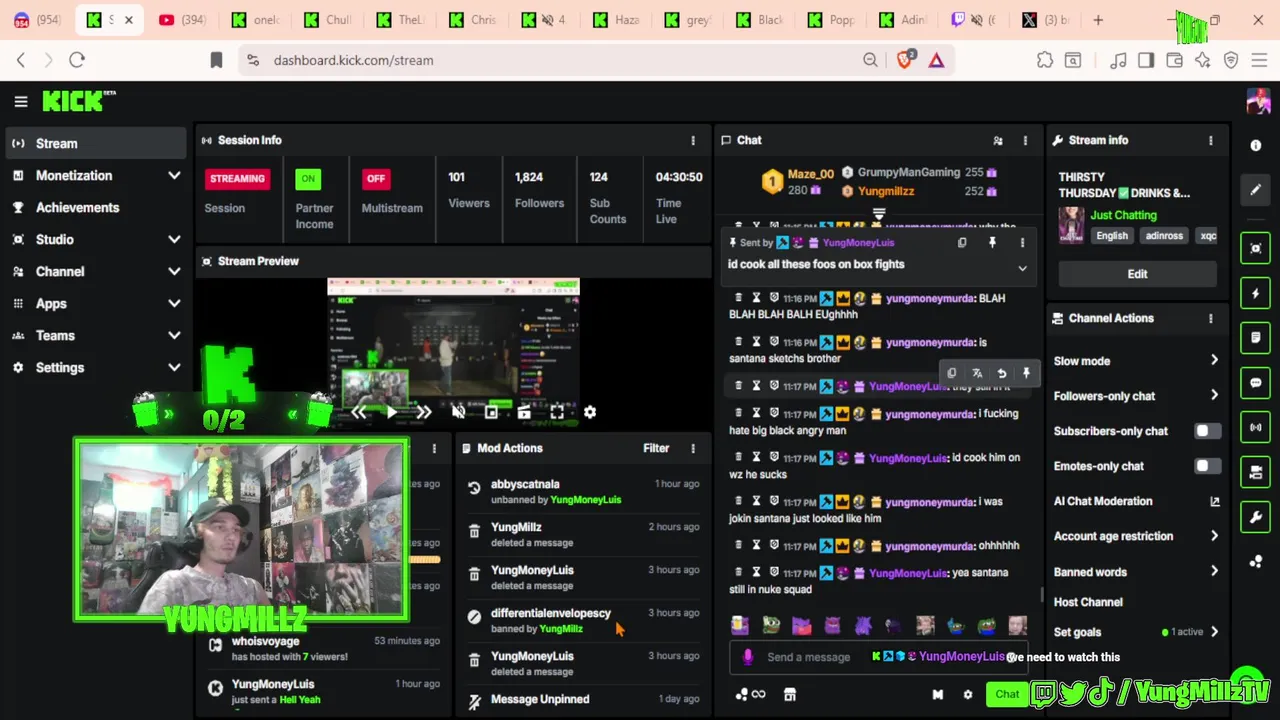The width and height of the screenshot is (1280, 720).
Task: Open the shop icon under chat input
Action: (789, 695)
